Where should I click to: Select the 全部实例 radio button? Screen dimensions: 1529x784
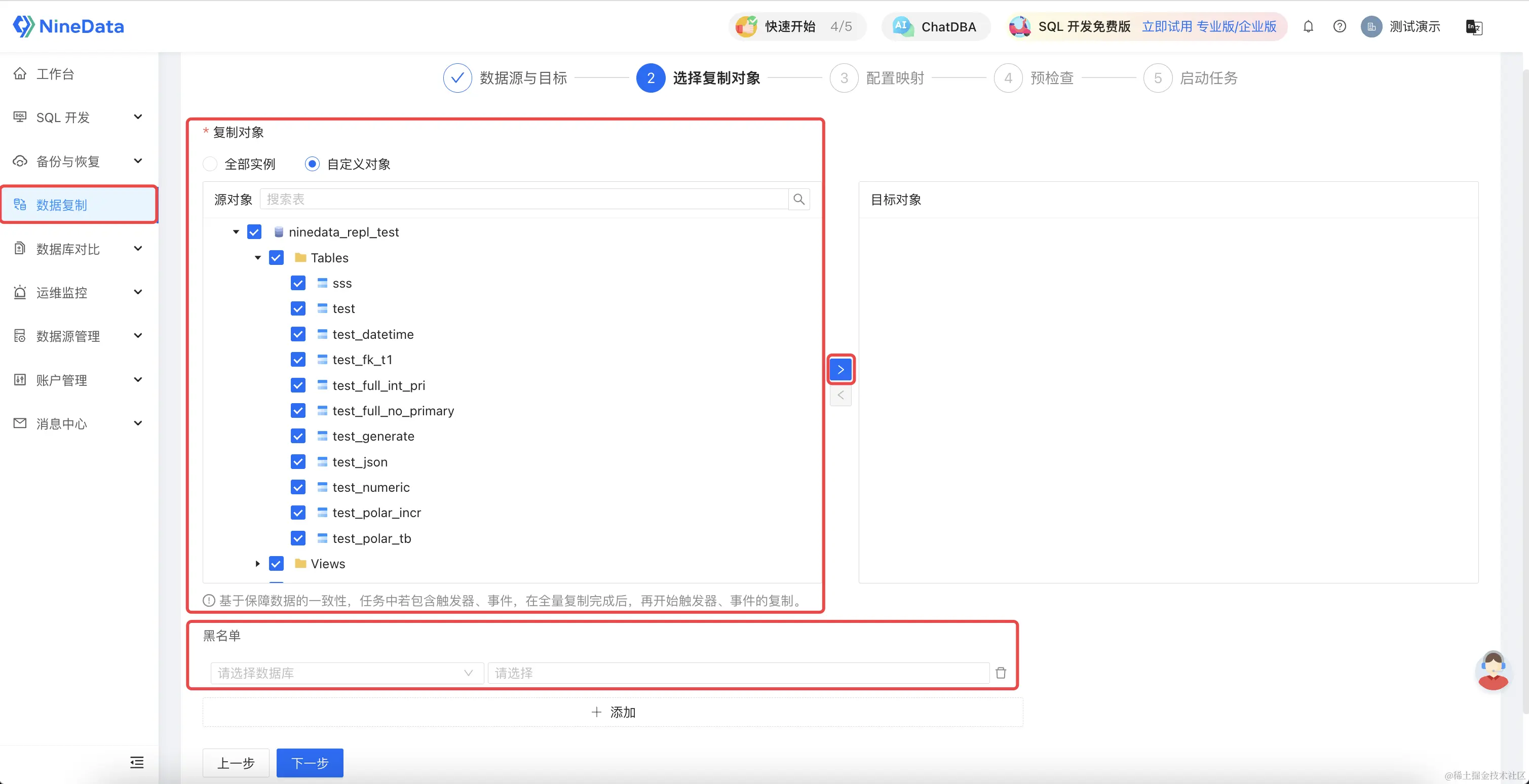point(210,164)
